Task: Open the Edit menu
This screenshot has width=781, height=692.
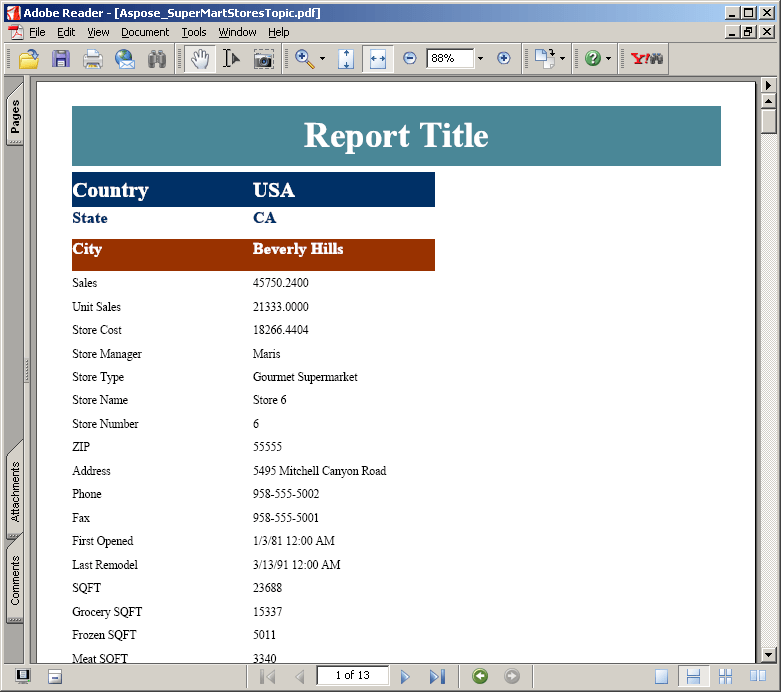Action: coord(66,32)
